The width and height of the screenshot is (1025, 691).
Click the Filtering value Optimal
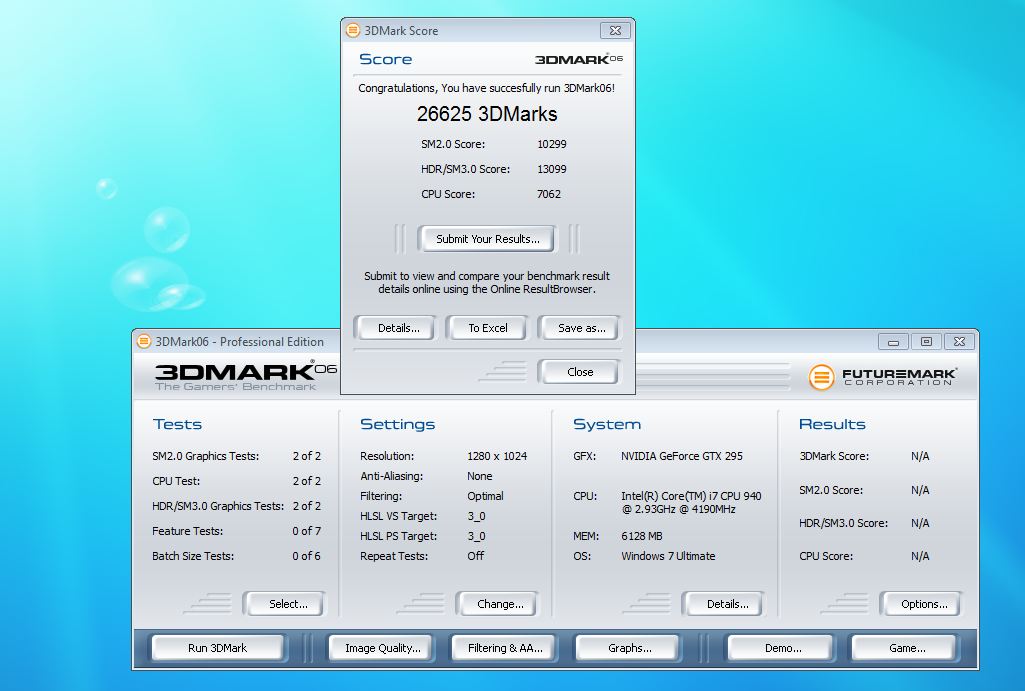point(485,496)
